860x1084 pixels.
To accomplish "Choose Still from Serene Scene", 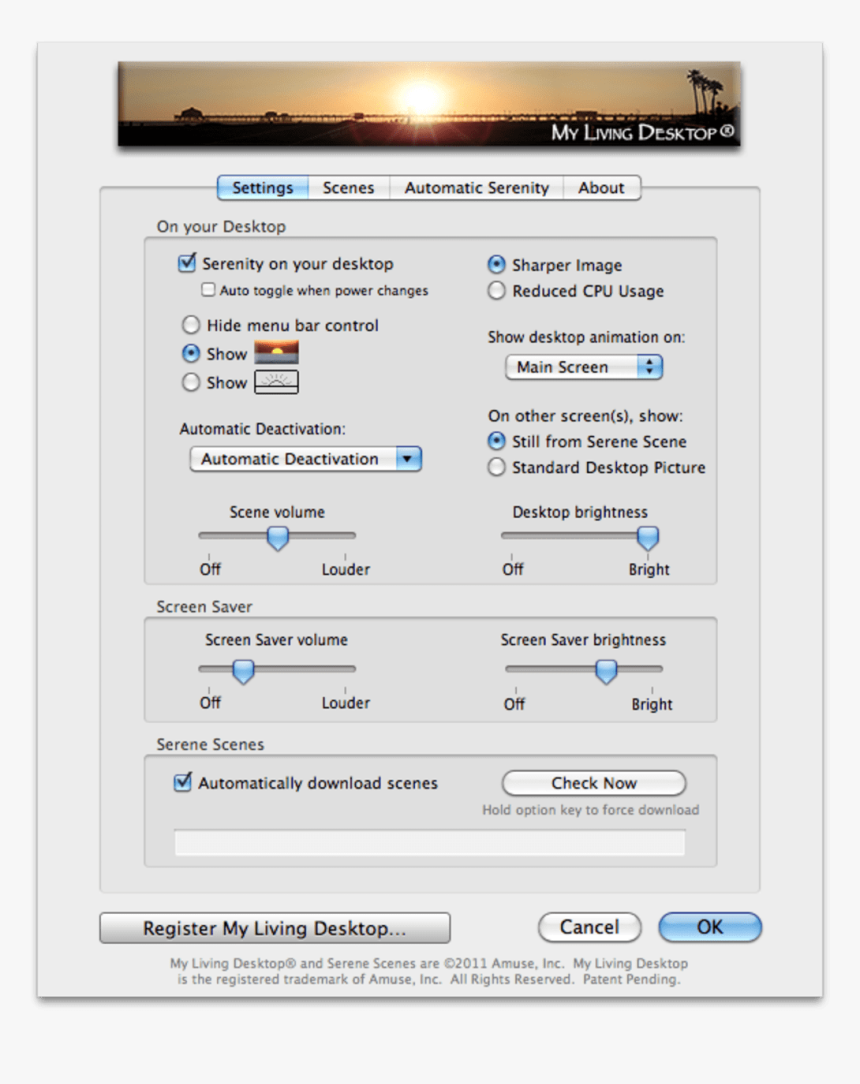I will tap(496, 440).
